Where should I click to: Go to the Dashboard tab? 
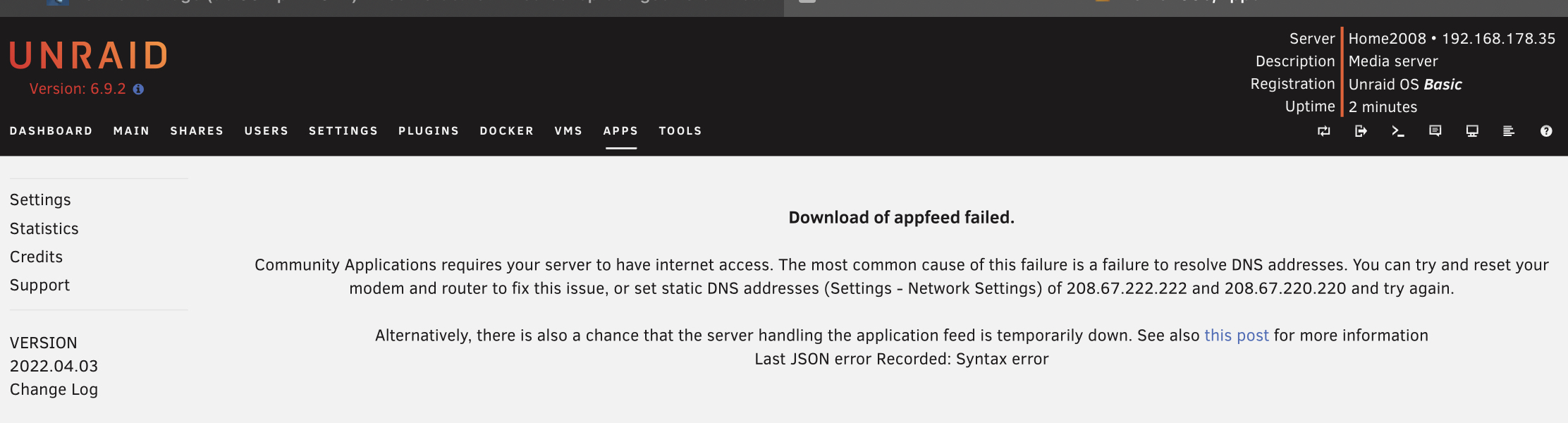tap(51, 131)
